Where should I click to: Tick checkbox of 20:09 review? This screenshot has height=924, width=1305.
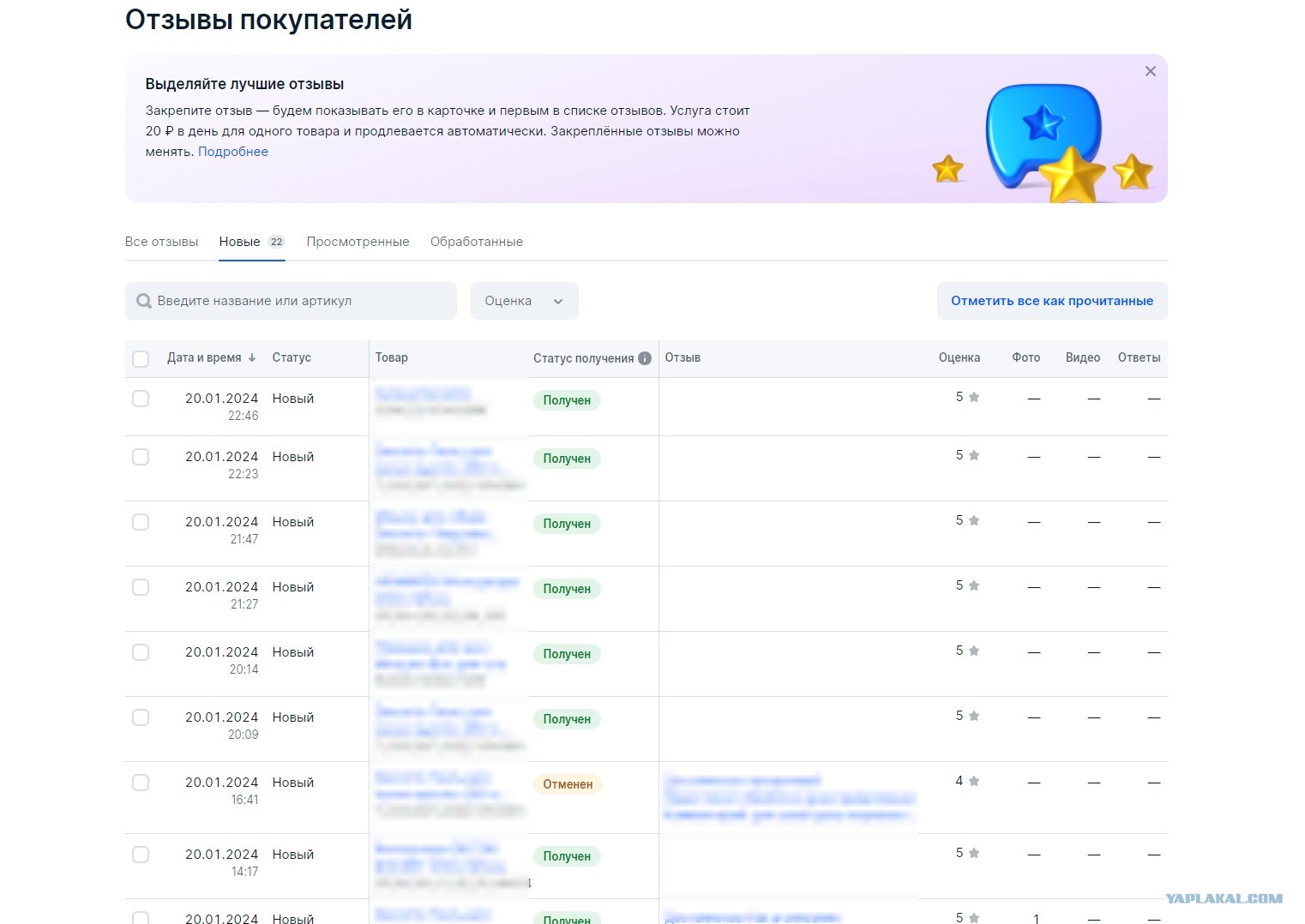coord(141,717)
